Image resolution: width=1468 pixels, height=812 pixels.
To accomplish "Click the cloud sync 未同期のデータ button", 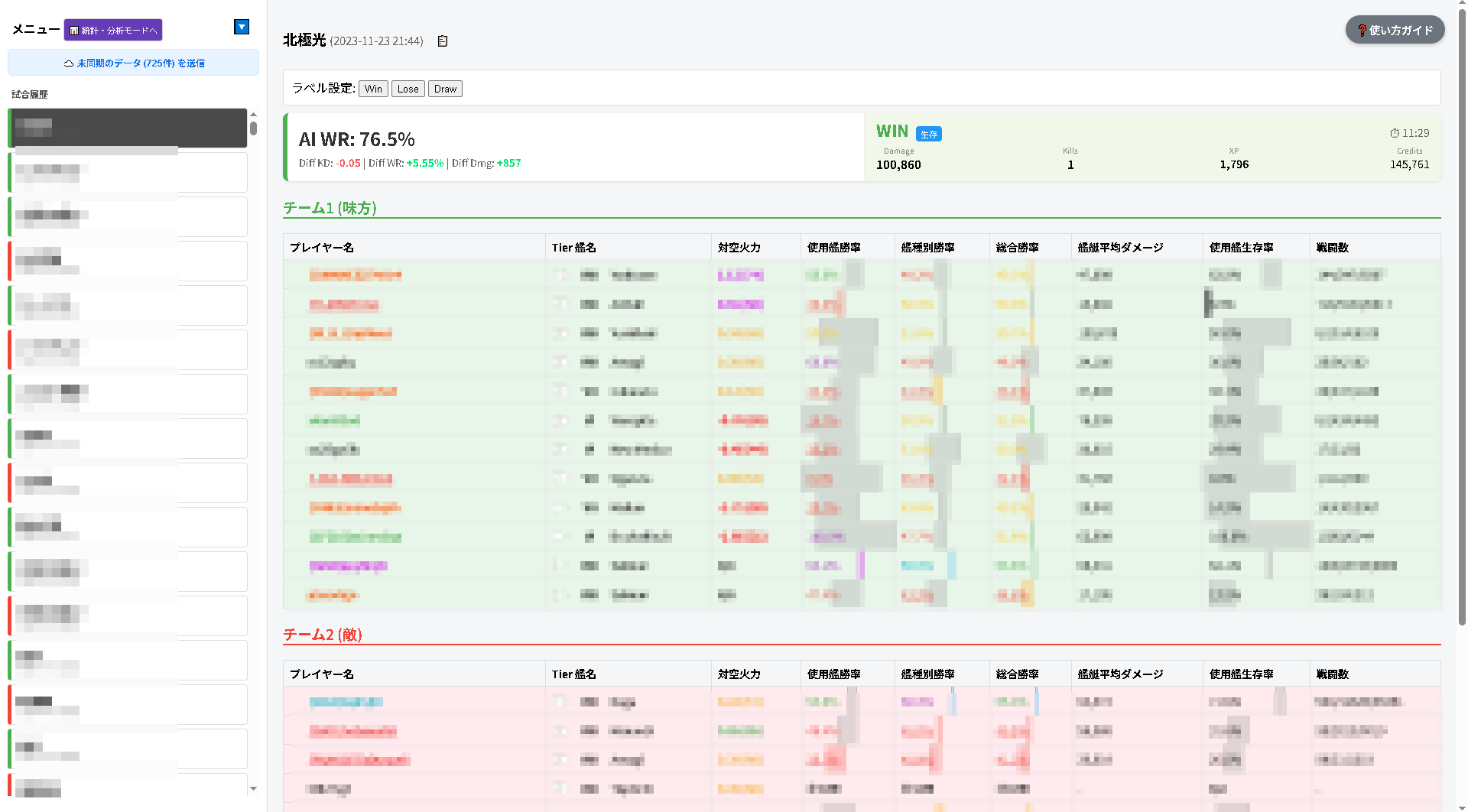I will point(134,63).
